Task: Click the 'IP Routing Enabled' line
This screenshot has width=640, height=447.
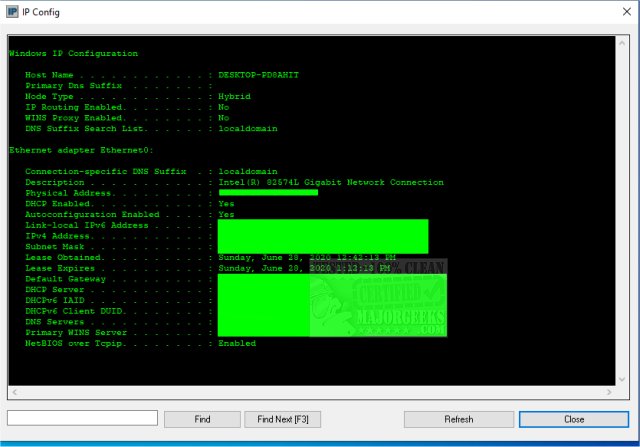Action: point(127,107)
